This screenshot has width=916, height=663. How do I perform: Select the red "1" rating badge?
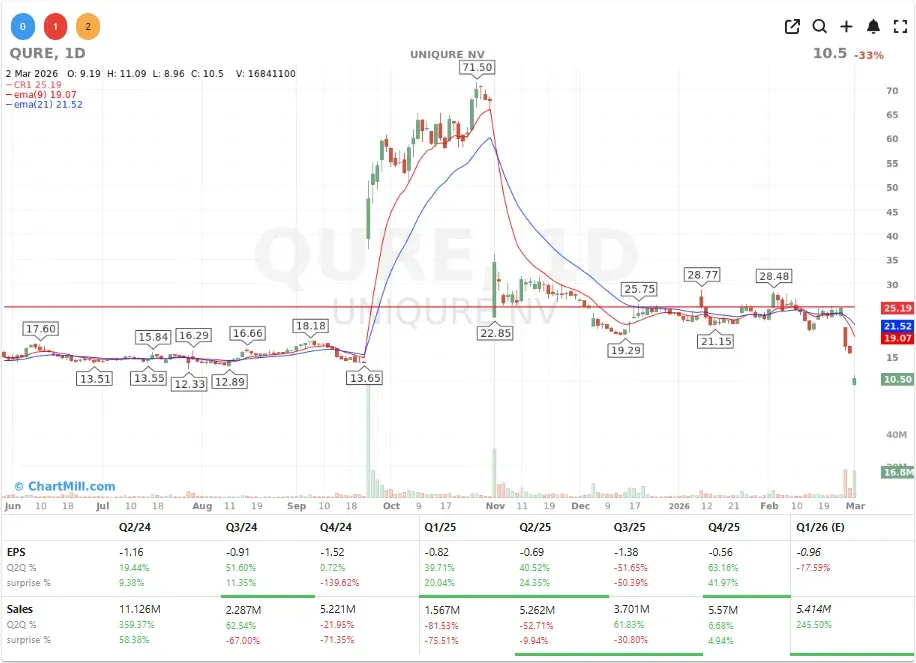[55, 26]
